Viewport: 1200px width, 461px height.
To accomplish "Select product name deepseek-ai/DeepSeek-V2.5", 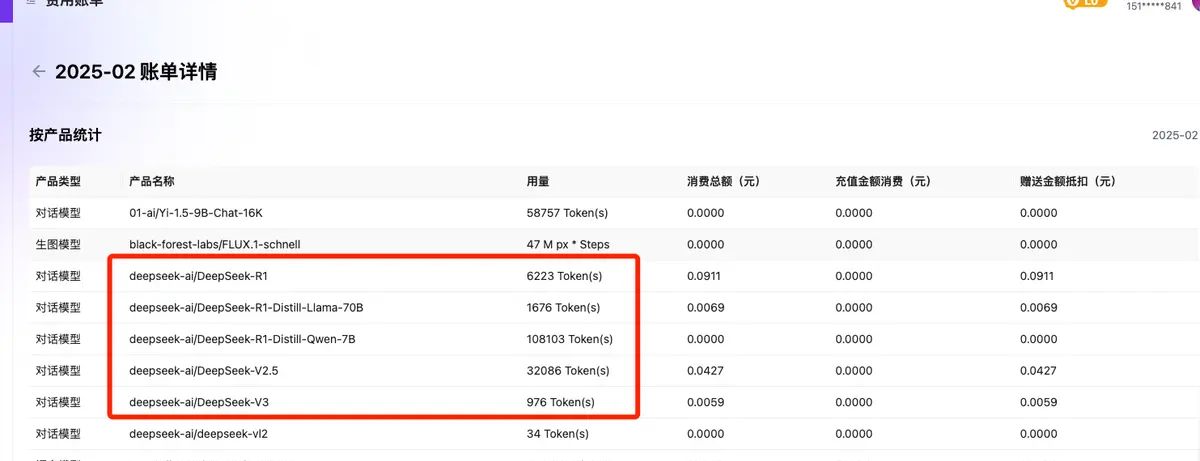I will [x=203, y=370].
